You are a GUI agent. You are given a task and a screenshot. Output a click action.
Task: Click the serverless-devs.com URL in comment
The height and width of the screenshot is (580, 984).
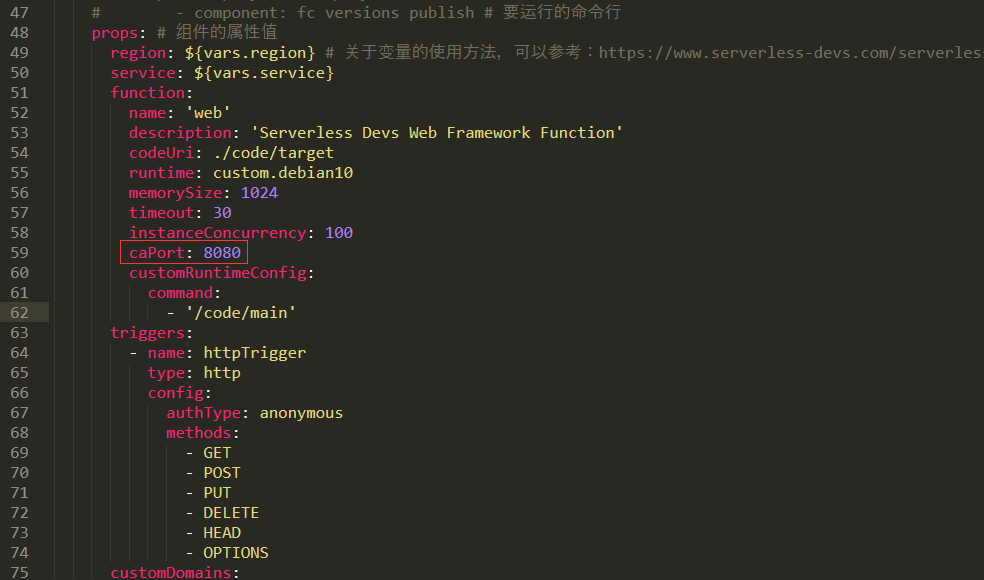click(791, 53)
